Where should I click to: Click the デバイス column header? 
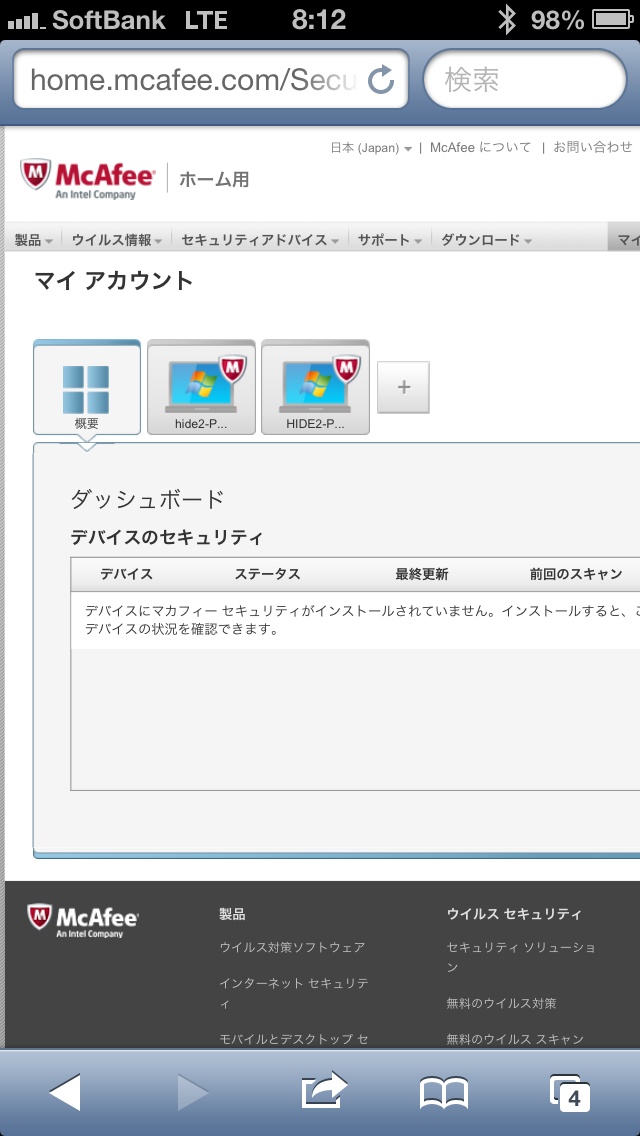(126, 575)
